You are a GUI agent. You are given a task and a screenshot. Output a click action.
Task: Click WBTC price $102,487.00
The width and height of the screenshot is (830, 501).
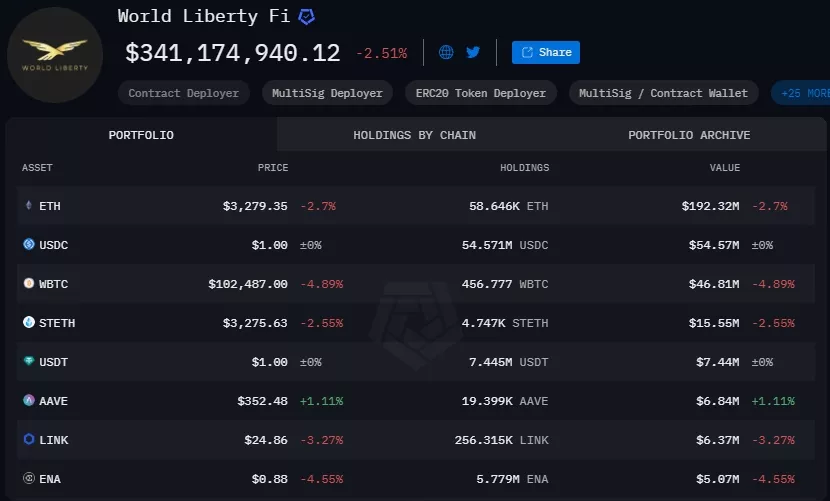coord(248,284)
